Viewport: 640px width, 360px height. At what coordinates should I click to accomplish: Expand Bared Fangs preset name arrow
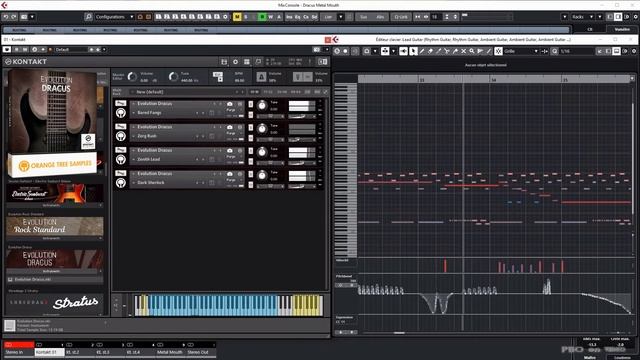(133, 113)
